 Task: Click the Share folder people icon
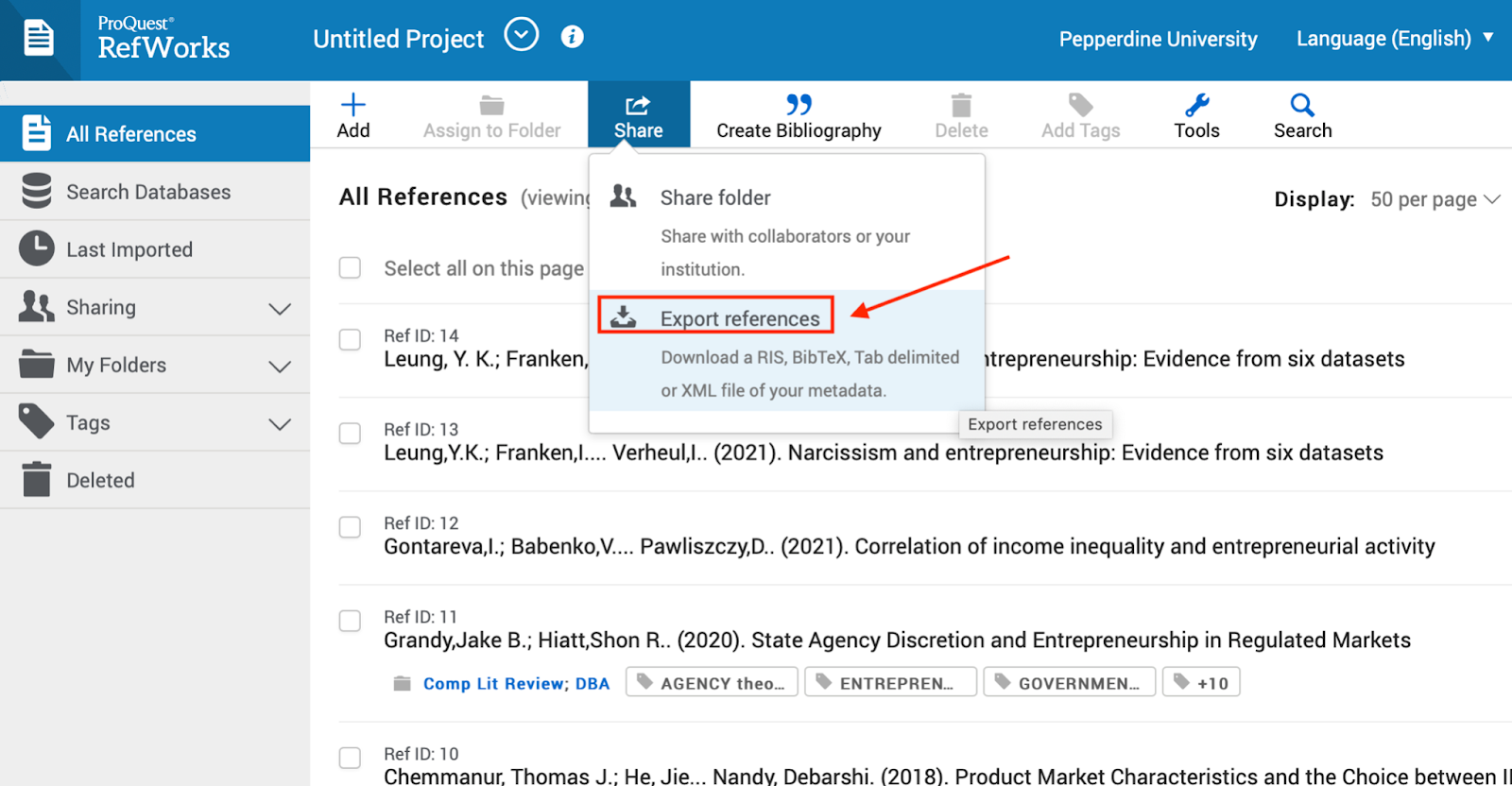[623, 196]
